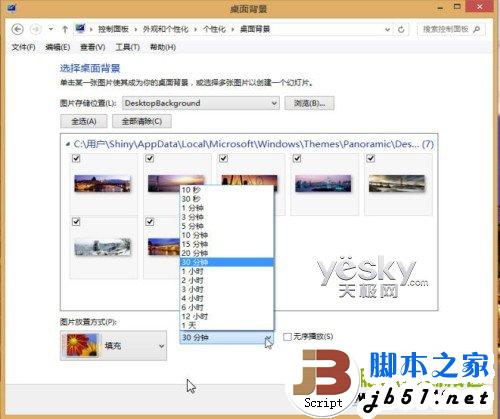Screen dimensions: 500x419
Task: Choose 6 小时 interval option
Action: 227,307
